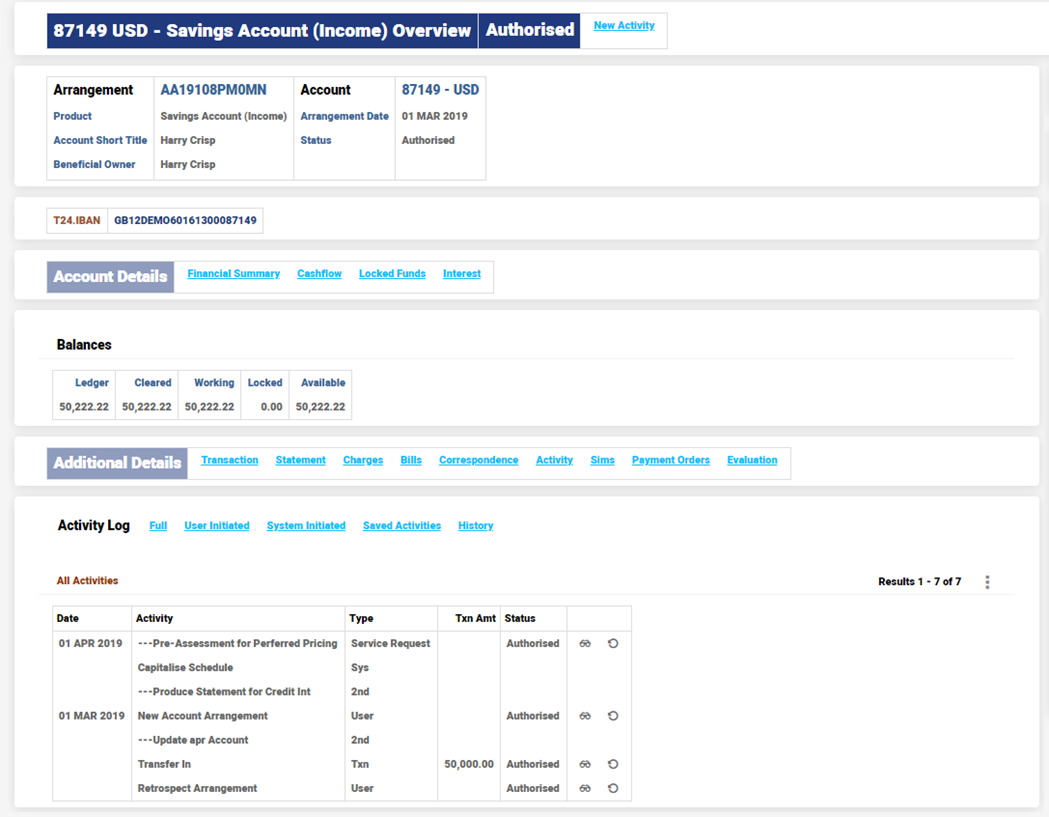1049x817 pixels.
Task: Open the Financial Summary tab
Action: pyautogui.click(x=233, y=274)
